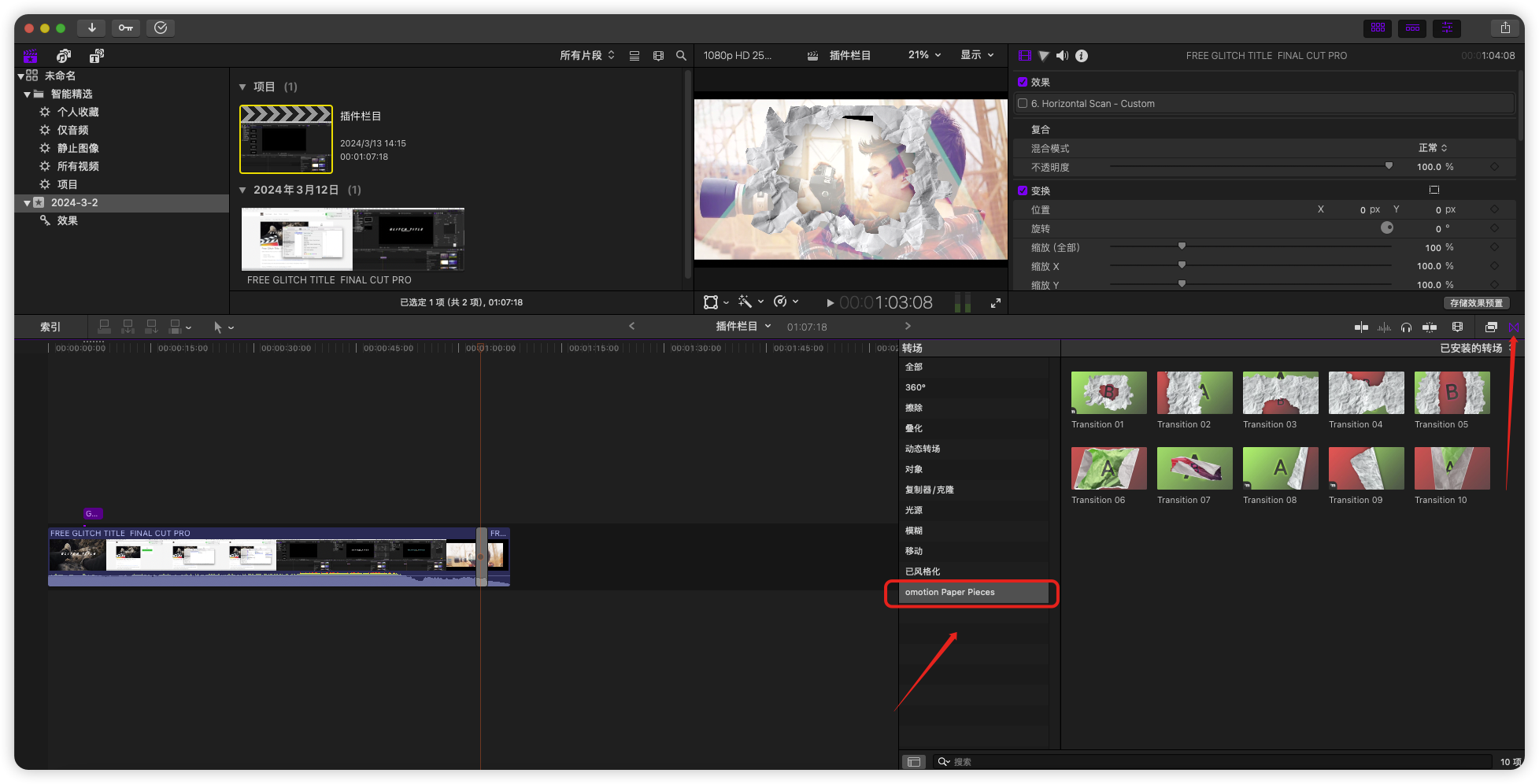Select the 叠化 dissolve category
The height and width of the screenshot is (784, 1539).
(x=974, y=428)
